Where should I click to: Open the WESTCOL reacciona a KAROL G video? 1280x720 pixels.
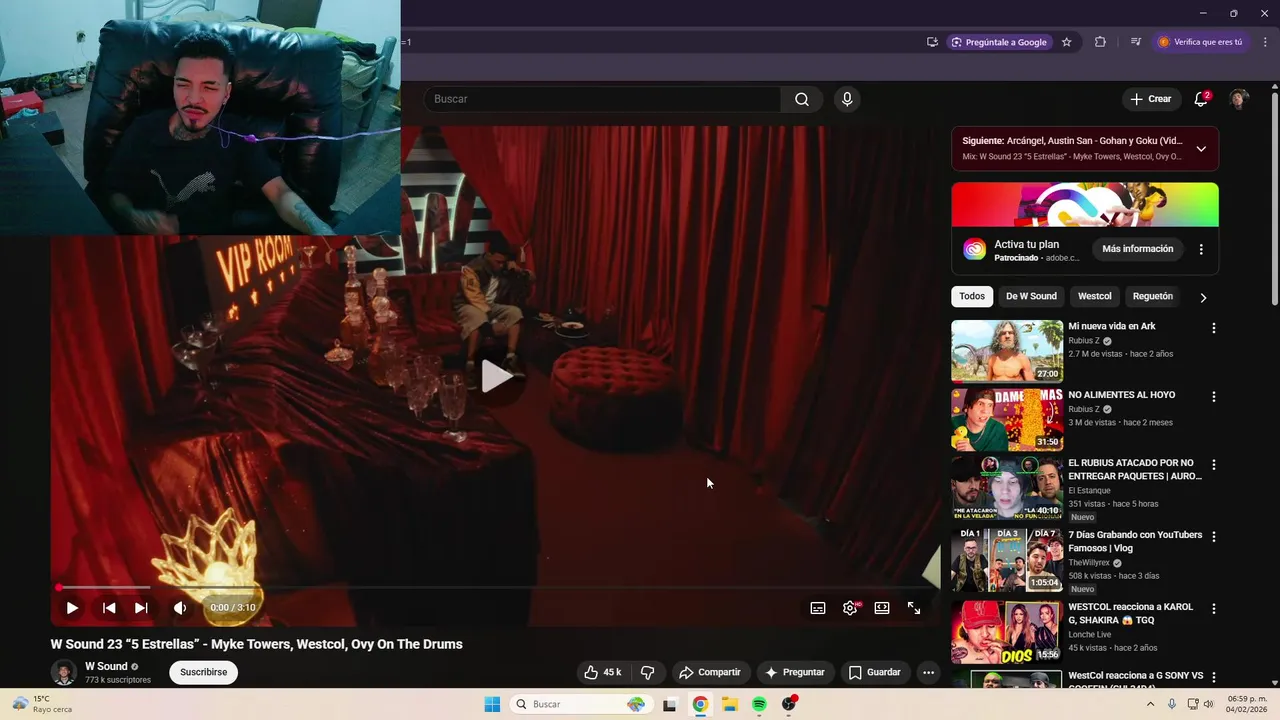click(x=1129, y=613)
